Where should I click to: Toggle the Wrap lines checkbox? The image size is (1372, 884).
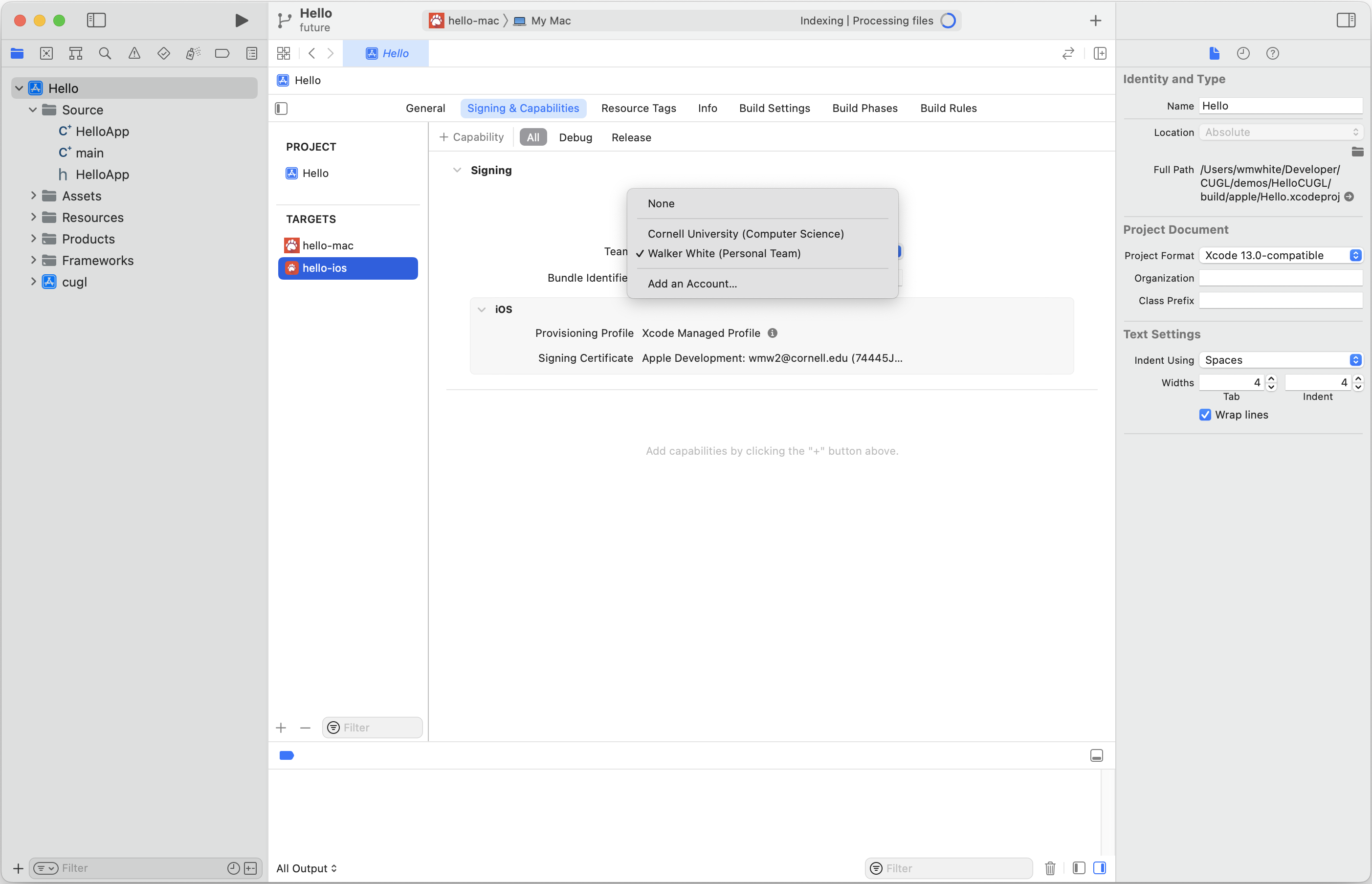pyautogui.click(x=1205, y=415)
